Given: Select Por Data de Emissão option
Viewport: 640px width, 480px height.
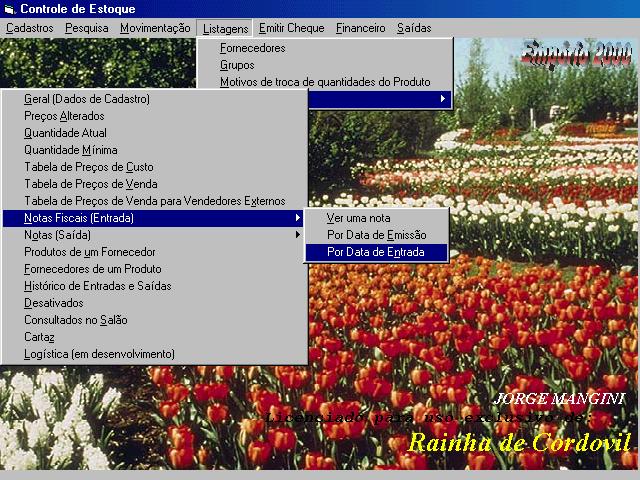Looking at the screenshot, I should [376, 235].
